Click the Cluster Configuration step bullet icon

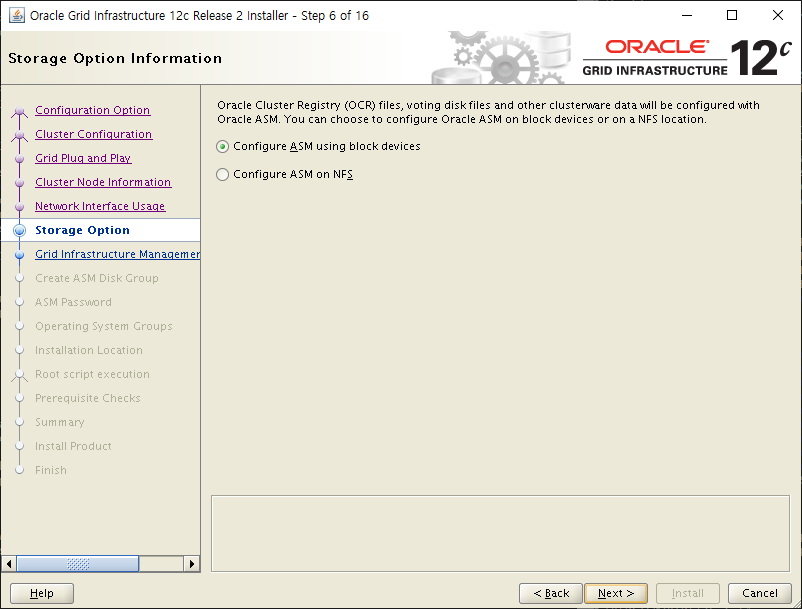pyautogui.click(x=19, y=135)
